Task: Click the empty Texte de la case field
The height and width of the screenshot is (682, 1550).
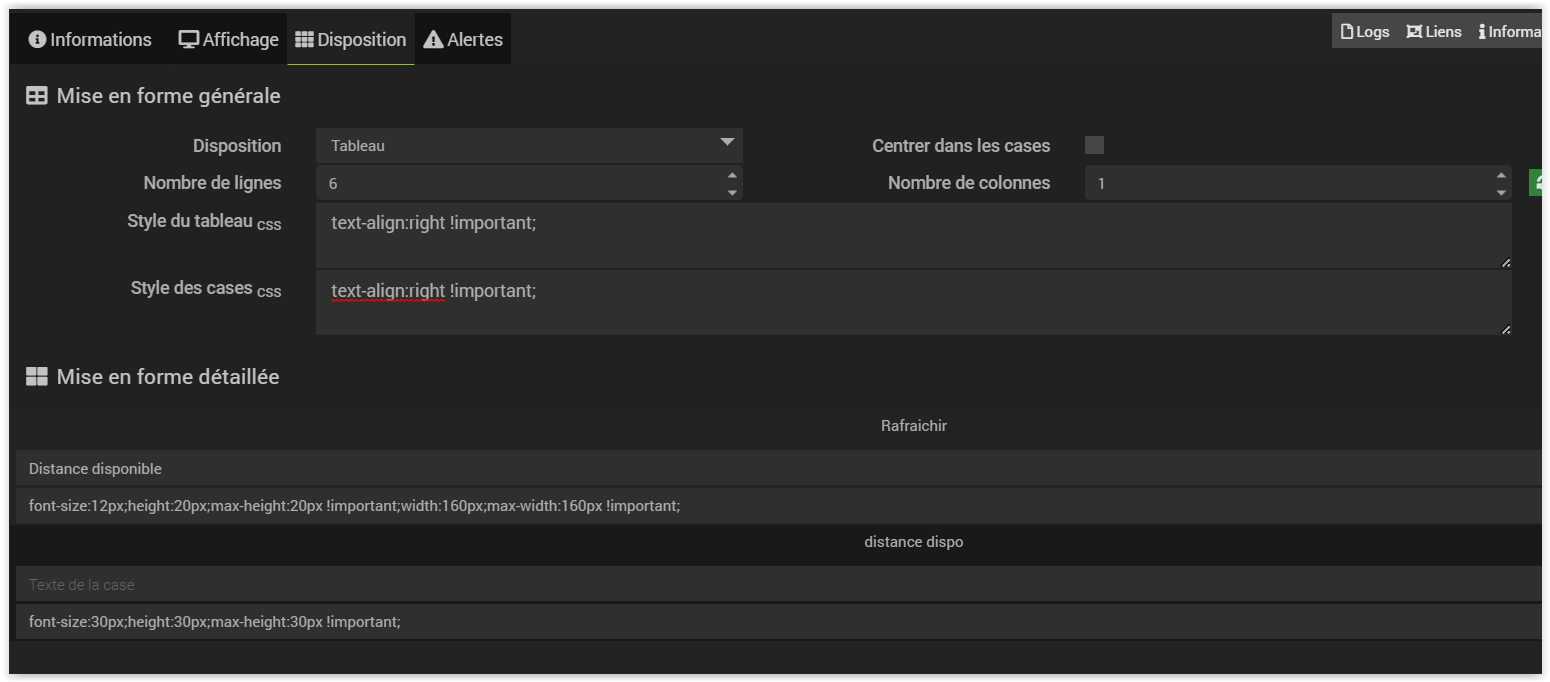Action: pos(775,584)
